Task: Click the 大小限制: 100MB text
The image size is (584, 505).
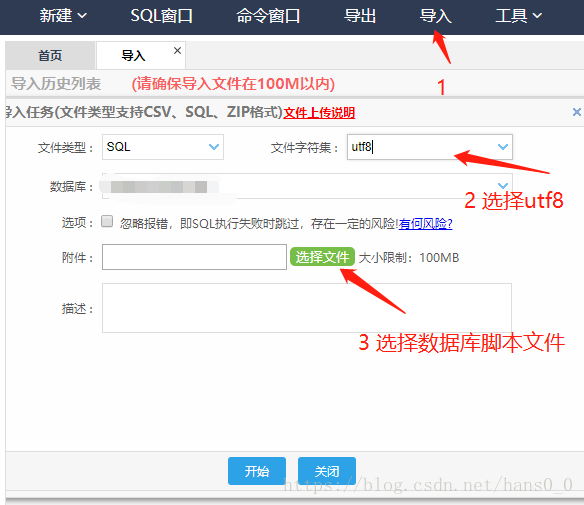Action: (x=409, y=258)
